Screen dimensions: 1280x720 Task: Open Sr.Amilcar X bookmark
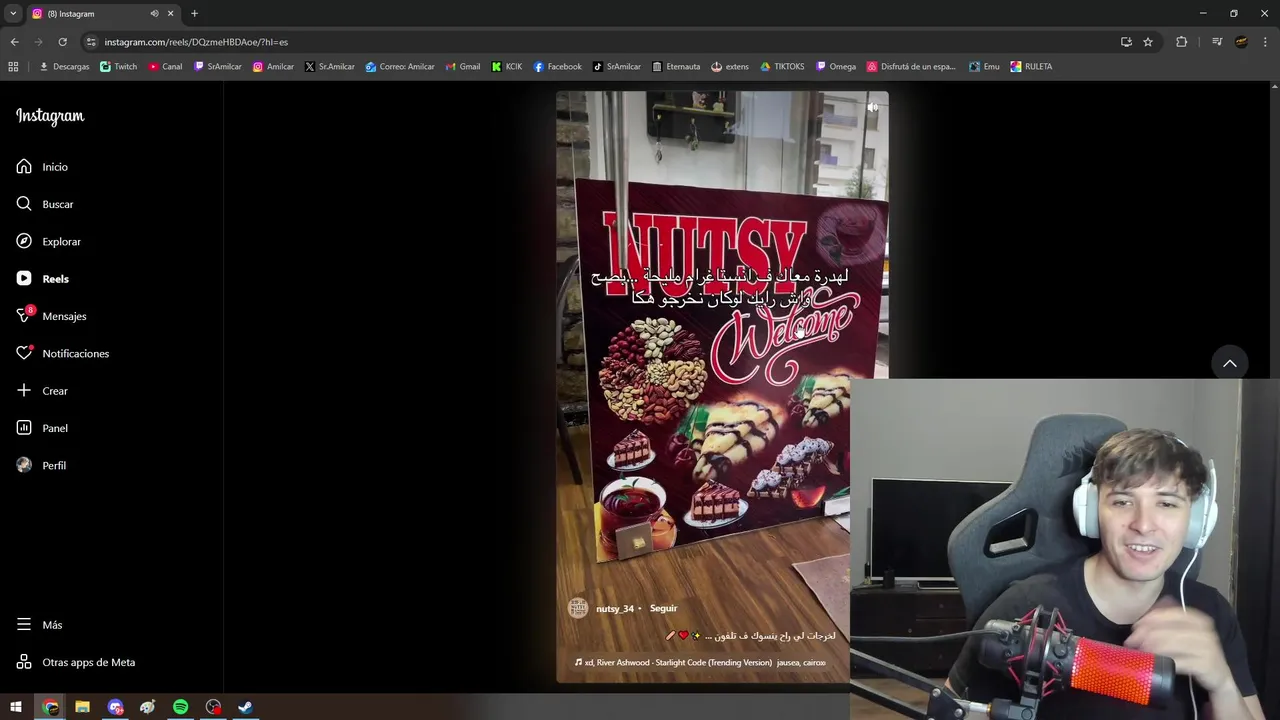click(x=330, y=66)
